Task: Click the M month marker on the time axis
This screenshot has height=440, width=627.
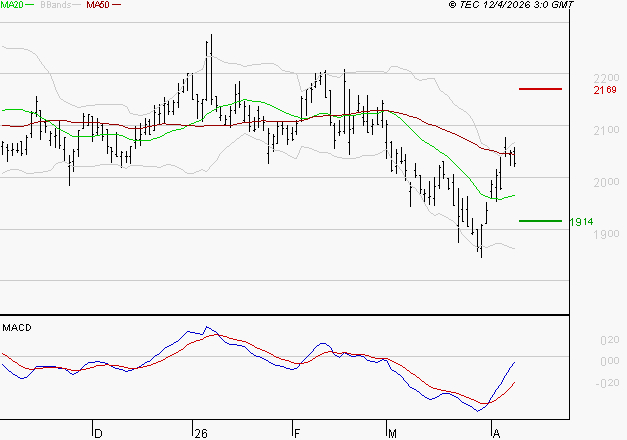Action: coord(392,434)
